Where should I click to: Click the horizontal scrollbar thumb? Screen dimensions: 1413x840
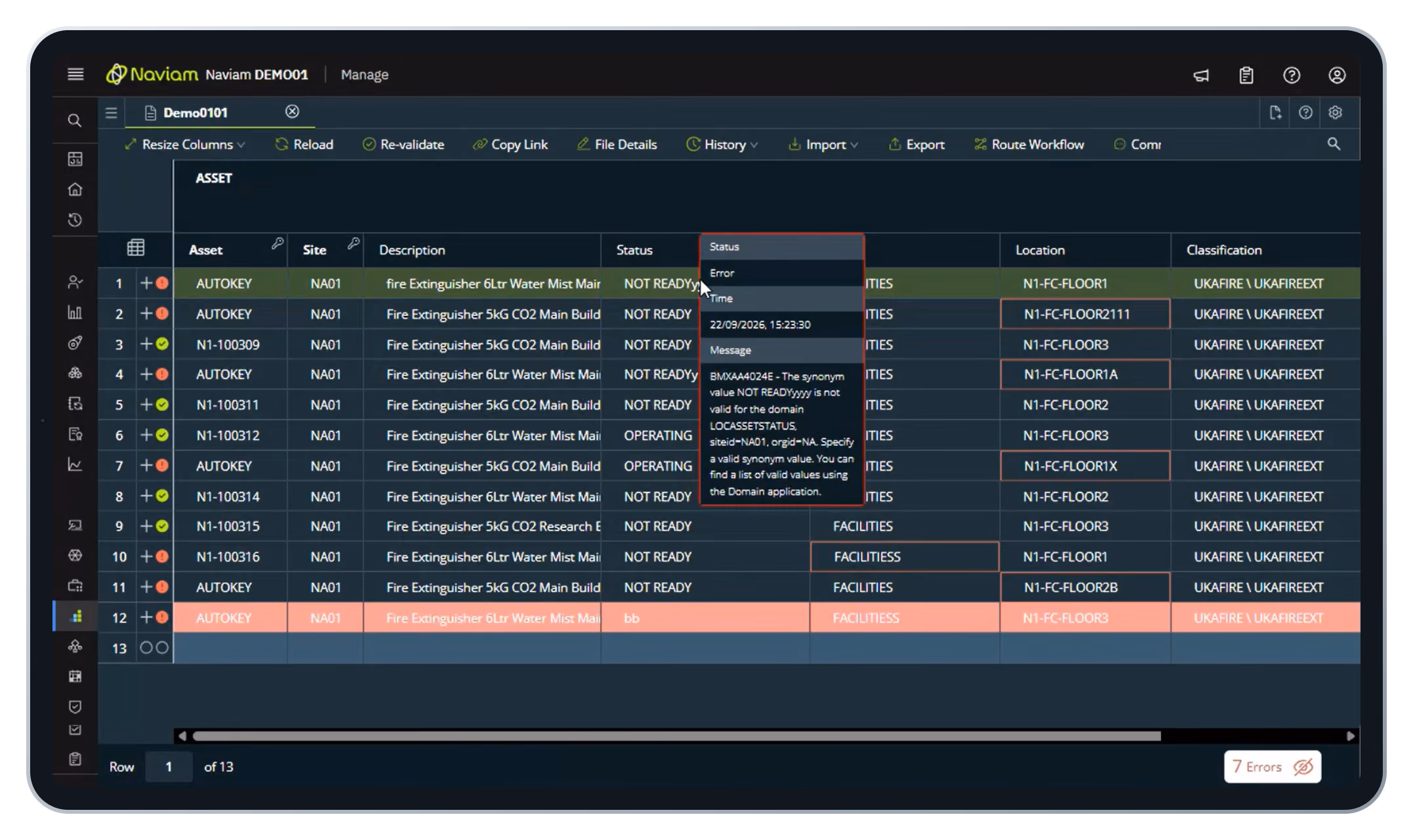tap(677, 736)
